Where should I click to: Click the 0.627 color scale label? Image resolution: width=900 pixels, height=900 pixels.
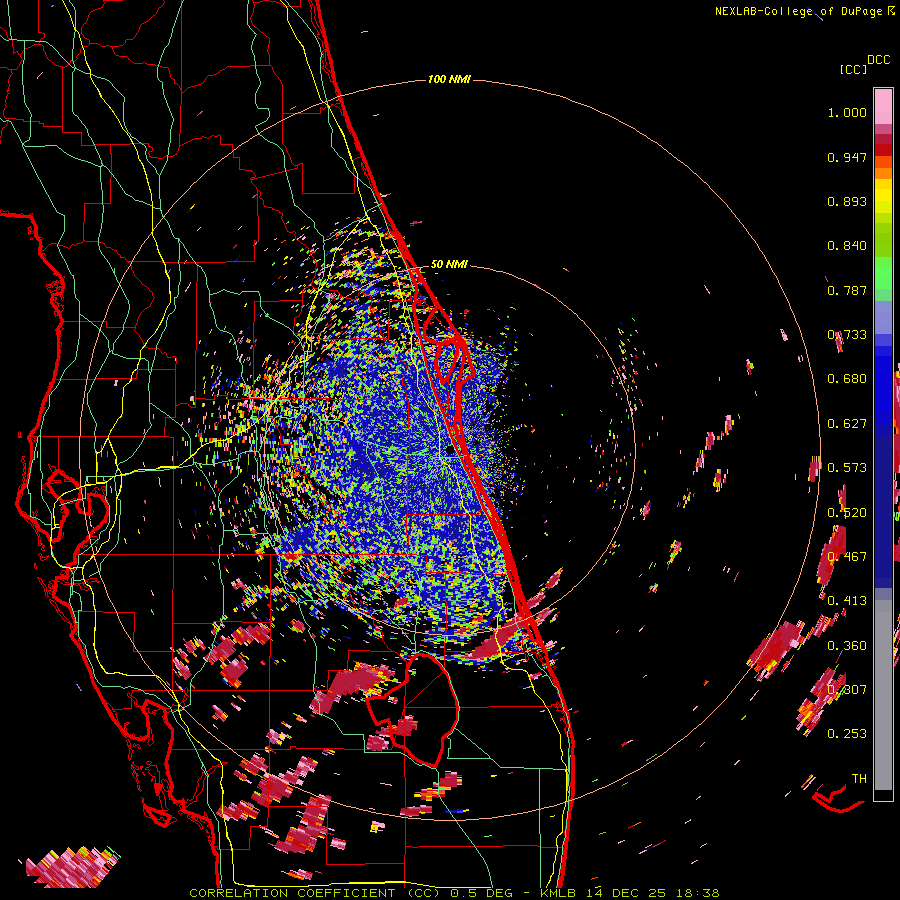(847, 424)
